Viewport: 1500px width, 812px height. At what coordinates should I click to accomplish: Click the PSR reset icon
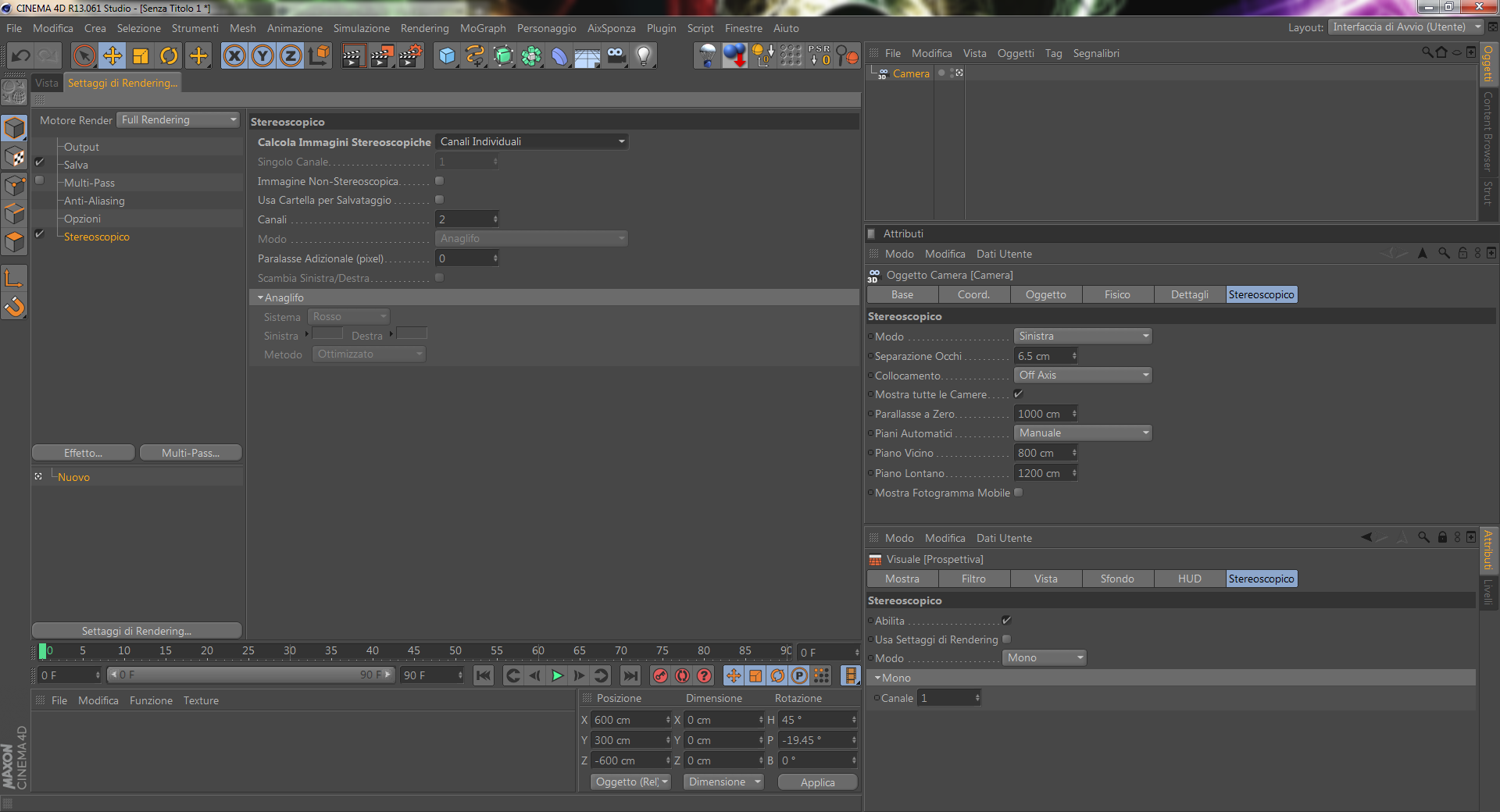pyautogui.click(x=819, y=56)
